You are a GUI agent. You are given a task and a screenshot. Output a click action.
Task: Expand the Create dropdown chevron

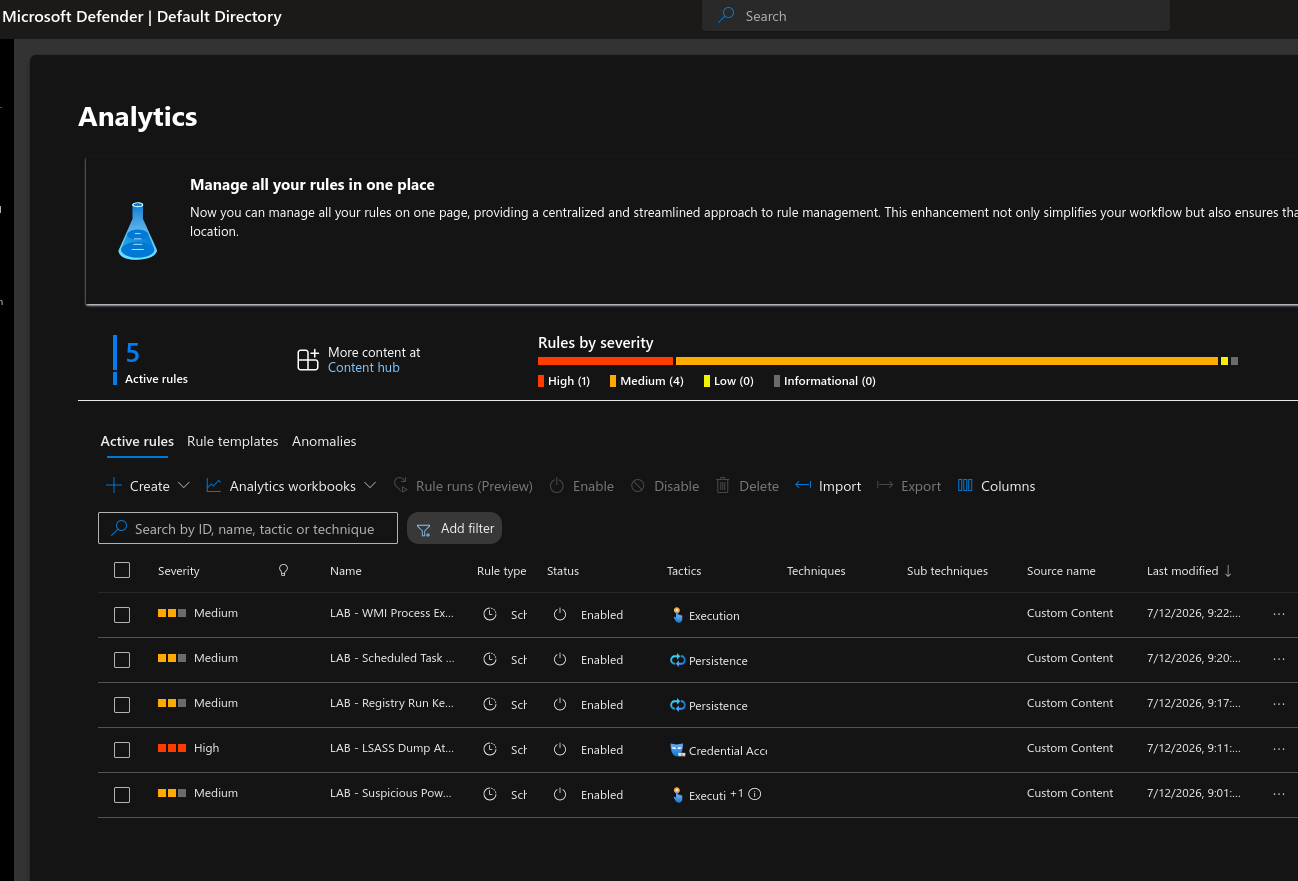click(x=183, y=485)
